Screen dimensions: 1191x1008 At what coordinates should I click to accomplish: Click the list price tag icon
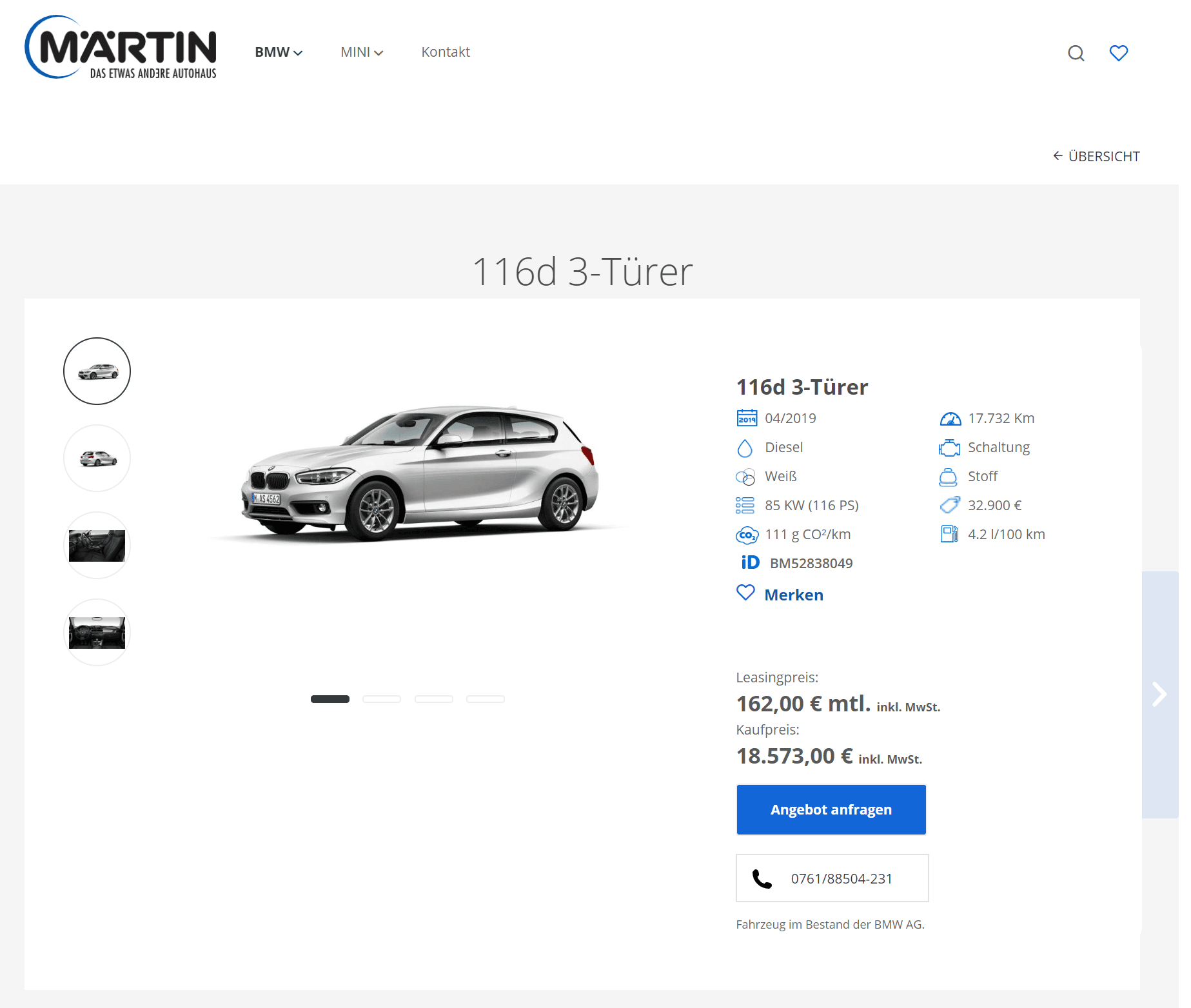(949, 505)
